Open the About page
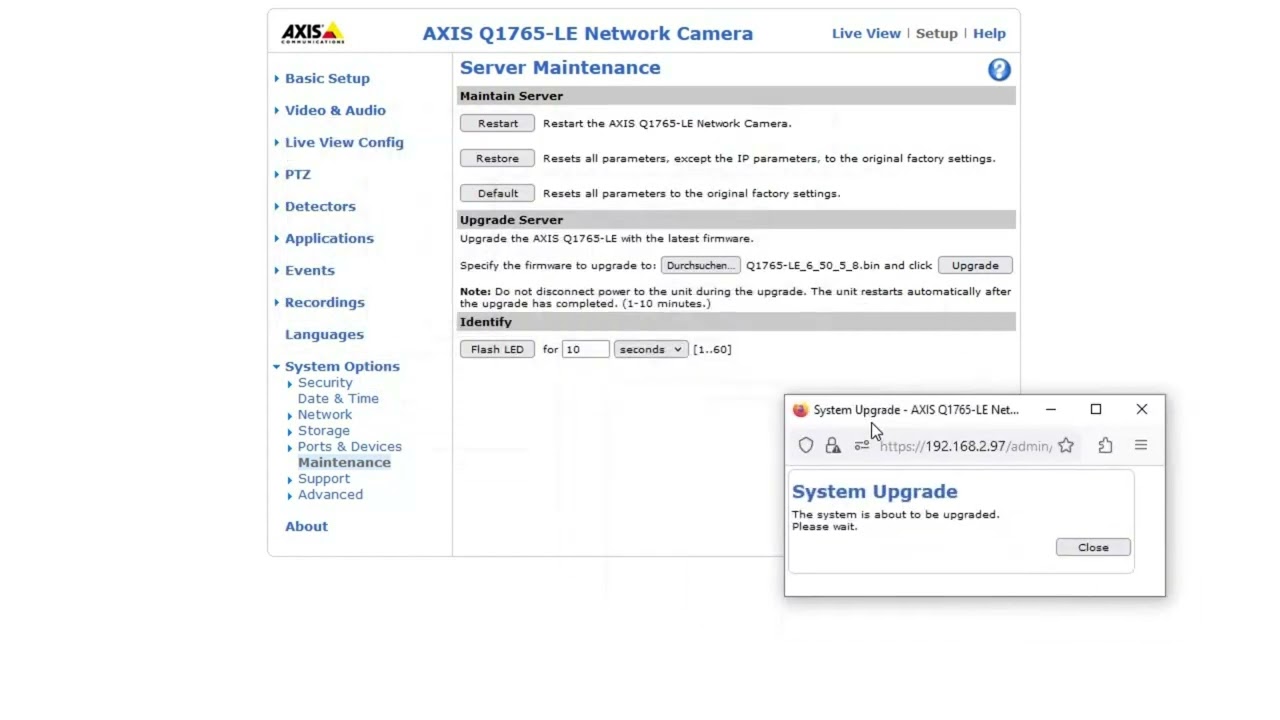Viewport: 1280px width, 720px height. (x=306, y=526)
